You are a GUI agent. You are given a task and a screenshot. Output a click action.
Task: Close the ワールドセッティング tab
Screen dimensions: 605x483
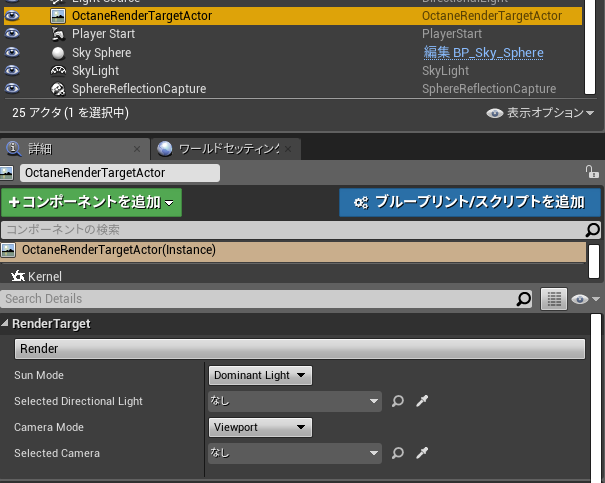pyautogui.click(x=288, y=149)
